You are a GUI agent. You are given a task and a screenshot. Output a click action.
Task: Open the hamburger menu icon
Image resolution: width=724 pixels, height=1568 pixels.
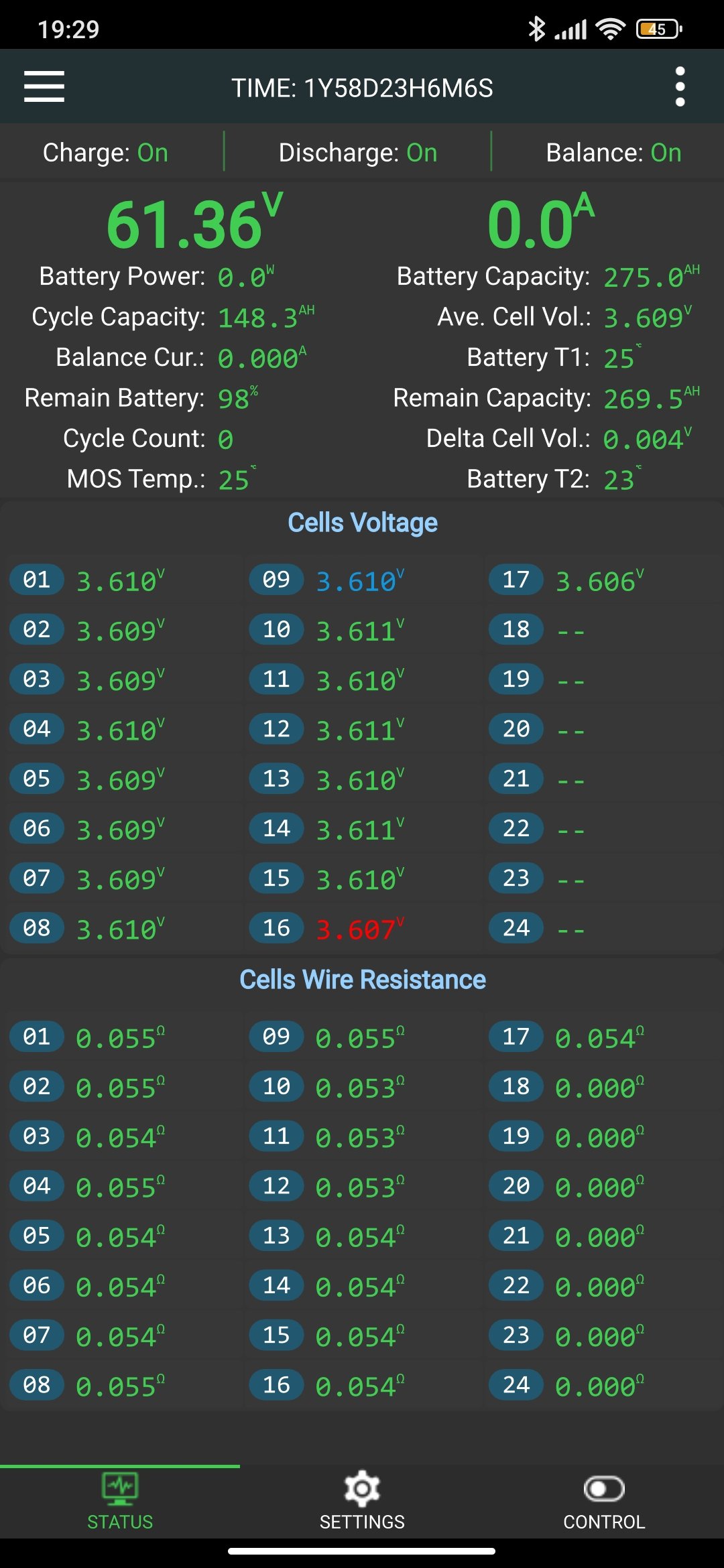pos(44,87)
